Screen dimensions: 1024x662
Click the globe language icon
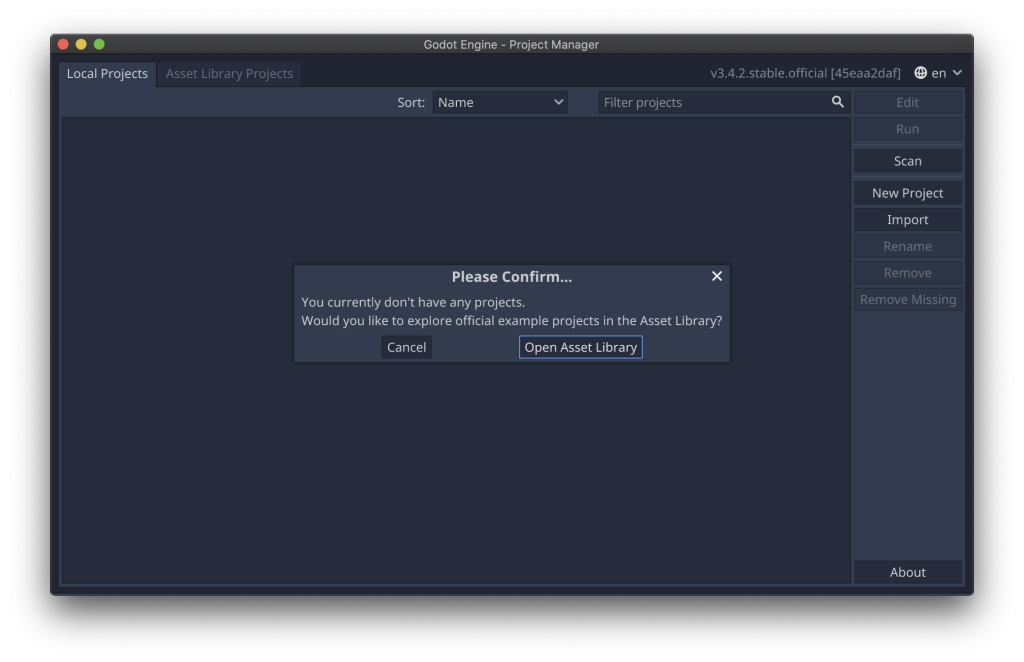click(921, 73)
